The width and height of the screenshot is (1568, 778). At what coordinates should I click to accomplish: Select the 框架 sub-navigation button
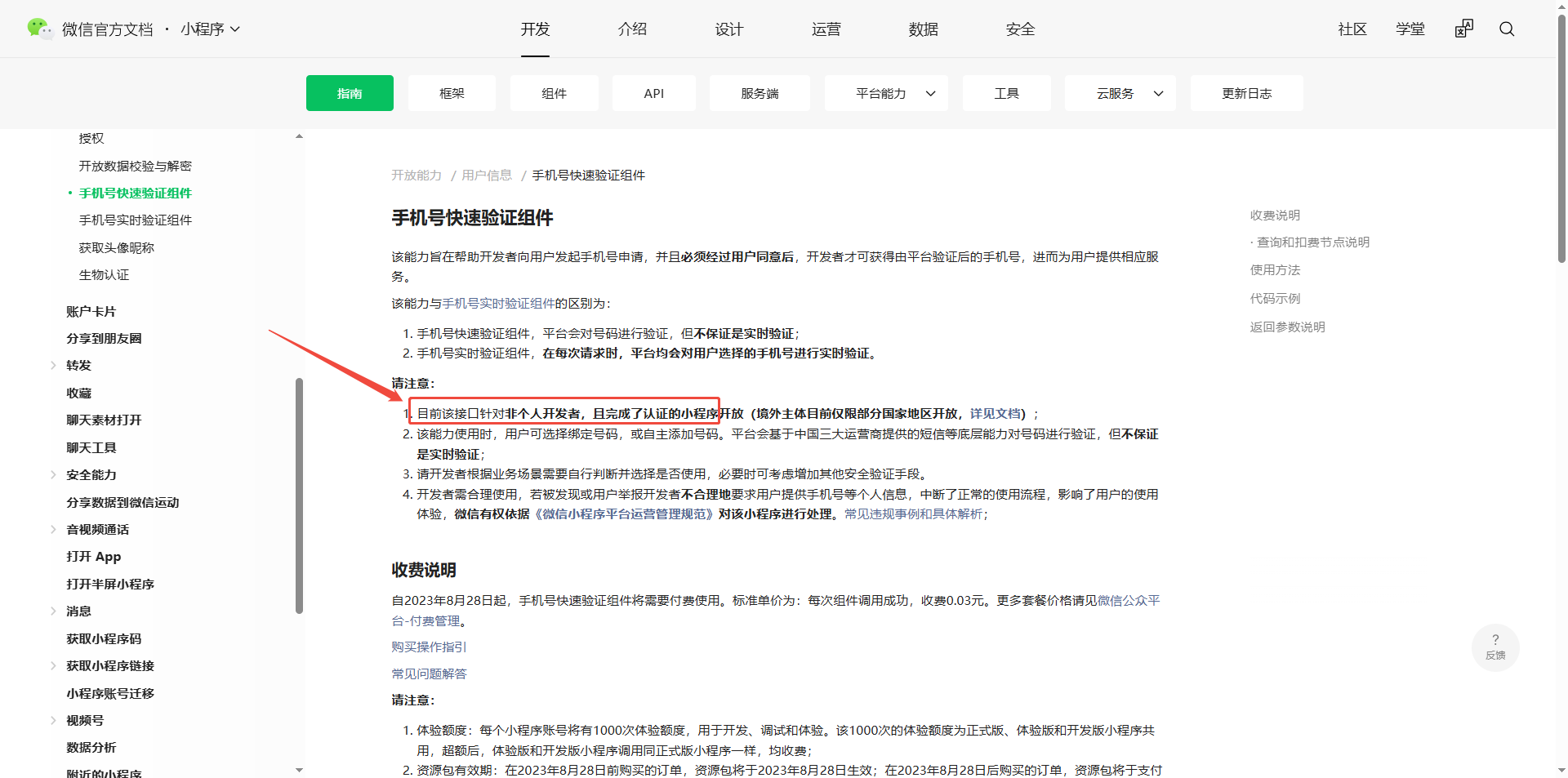point(452,93)
